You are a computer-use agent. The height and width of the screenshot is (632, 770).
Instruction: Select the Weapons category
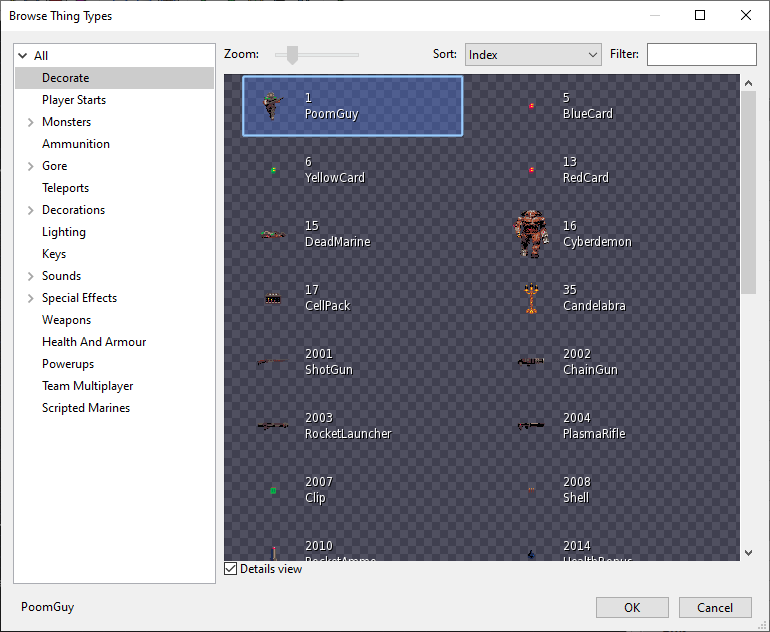[x=66, y=320]
